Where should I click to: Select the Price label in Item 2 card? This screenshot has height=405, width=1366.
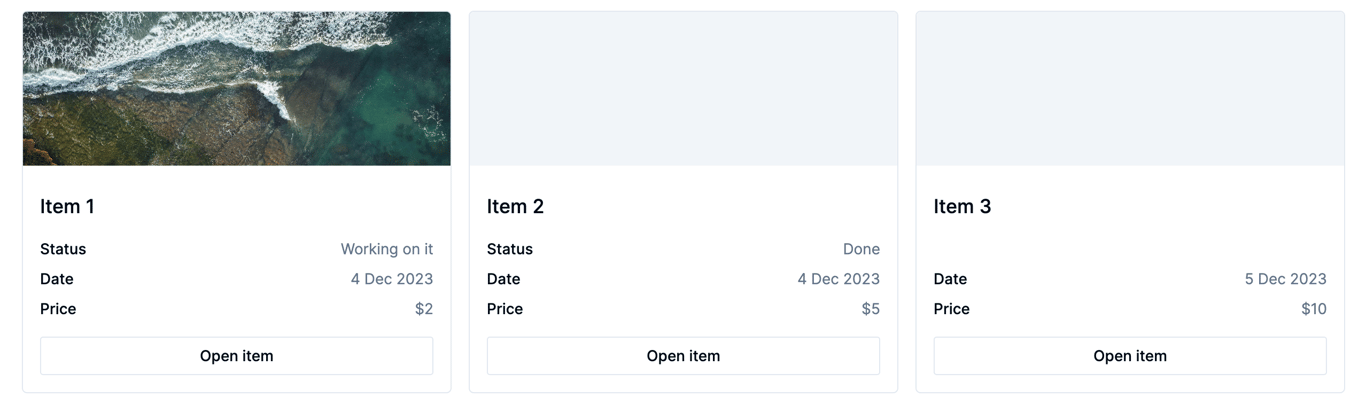click(505, 309)
